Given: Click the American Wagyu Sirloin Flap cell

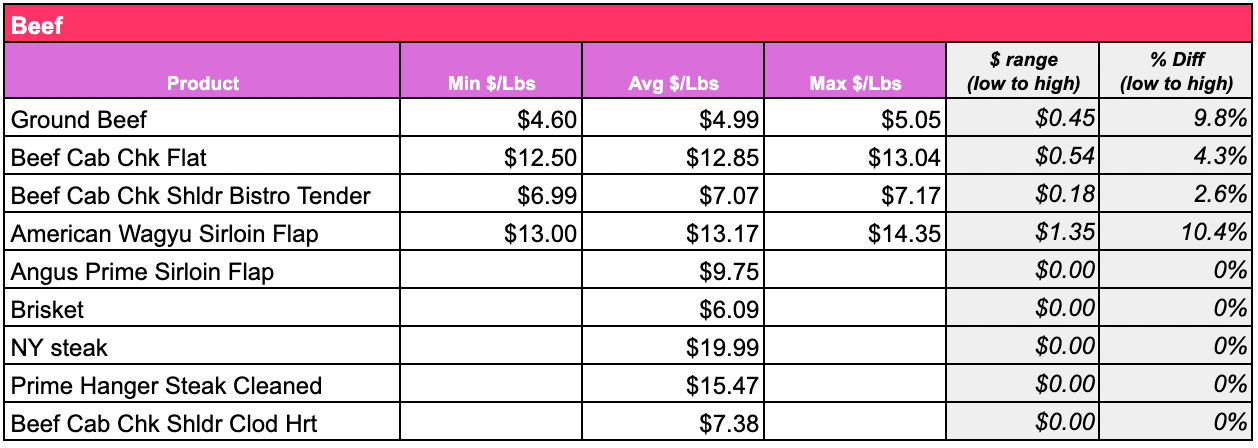Looking at the screenshot, I should (x=203, y=234).
